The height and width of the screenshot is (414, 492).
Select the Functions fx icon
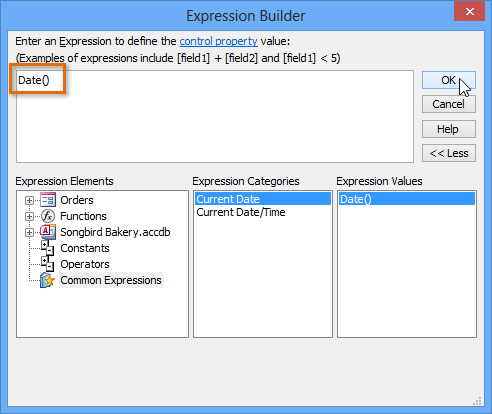[x=48, y=216]
